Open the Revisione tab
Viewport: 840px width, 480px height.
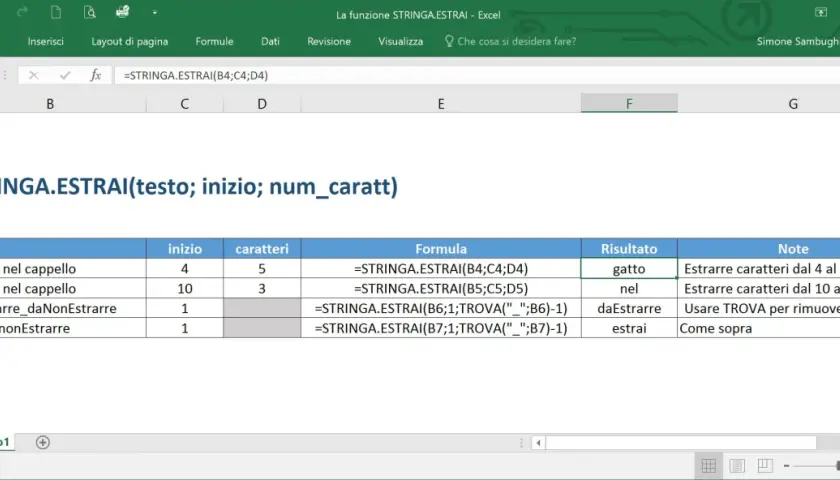click(329, 41)
